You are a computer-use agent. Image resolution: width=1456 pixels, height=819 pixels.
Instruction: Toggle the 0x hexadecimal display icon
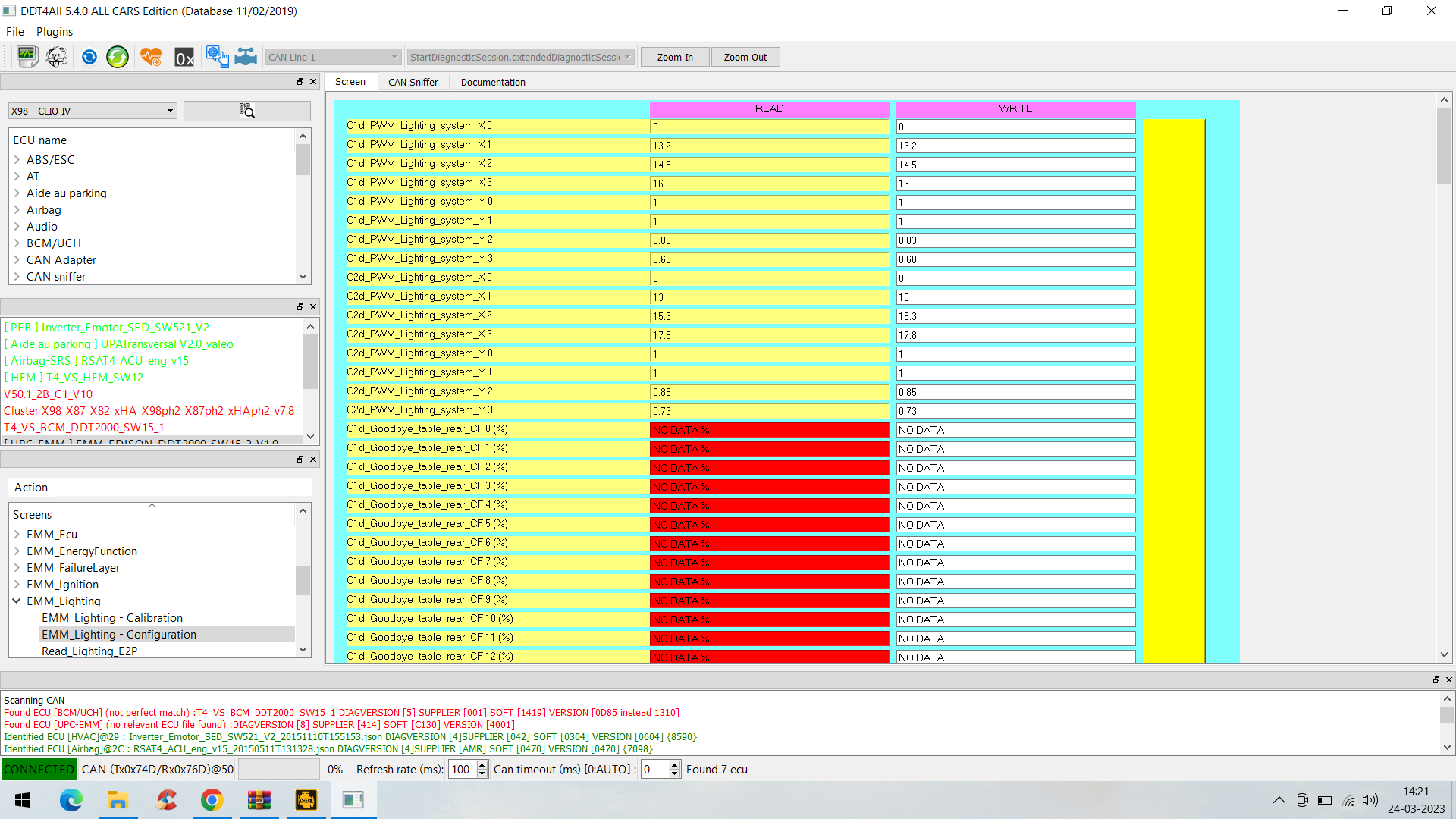click(184, 57)
